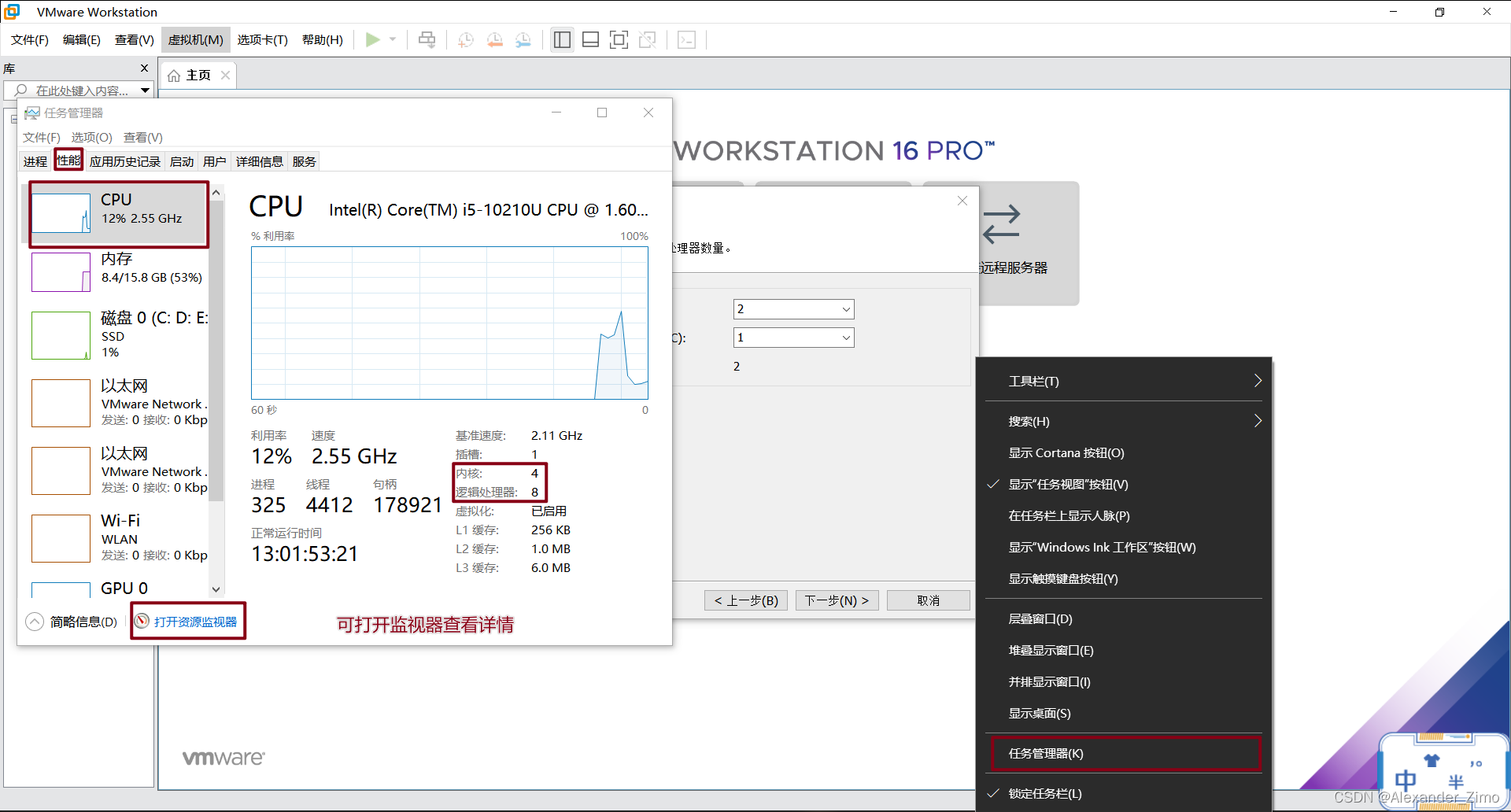
Task: Close the 主页 tab
Action: [x=226, y=75]
